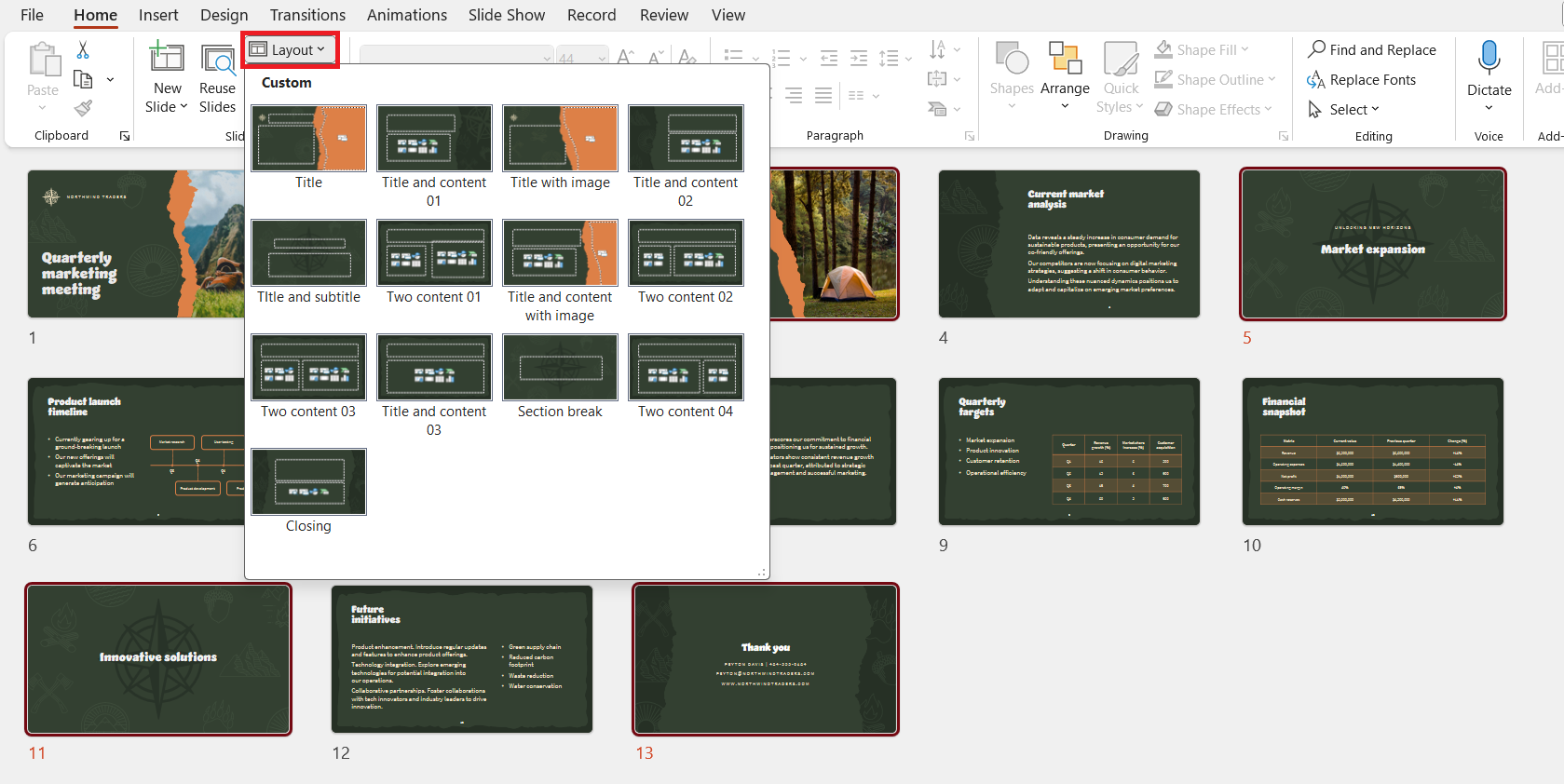This screenshot has width=1564, height=784.
Task: Open the Clipboard dialog launcher
Action: [125, 136]
